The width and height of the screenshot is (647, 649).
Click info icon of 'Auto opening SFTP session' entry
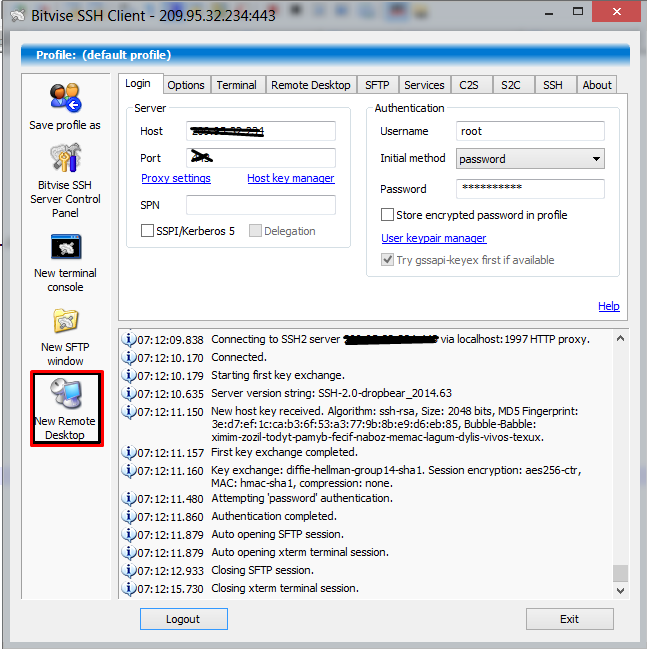click(129, 534)
